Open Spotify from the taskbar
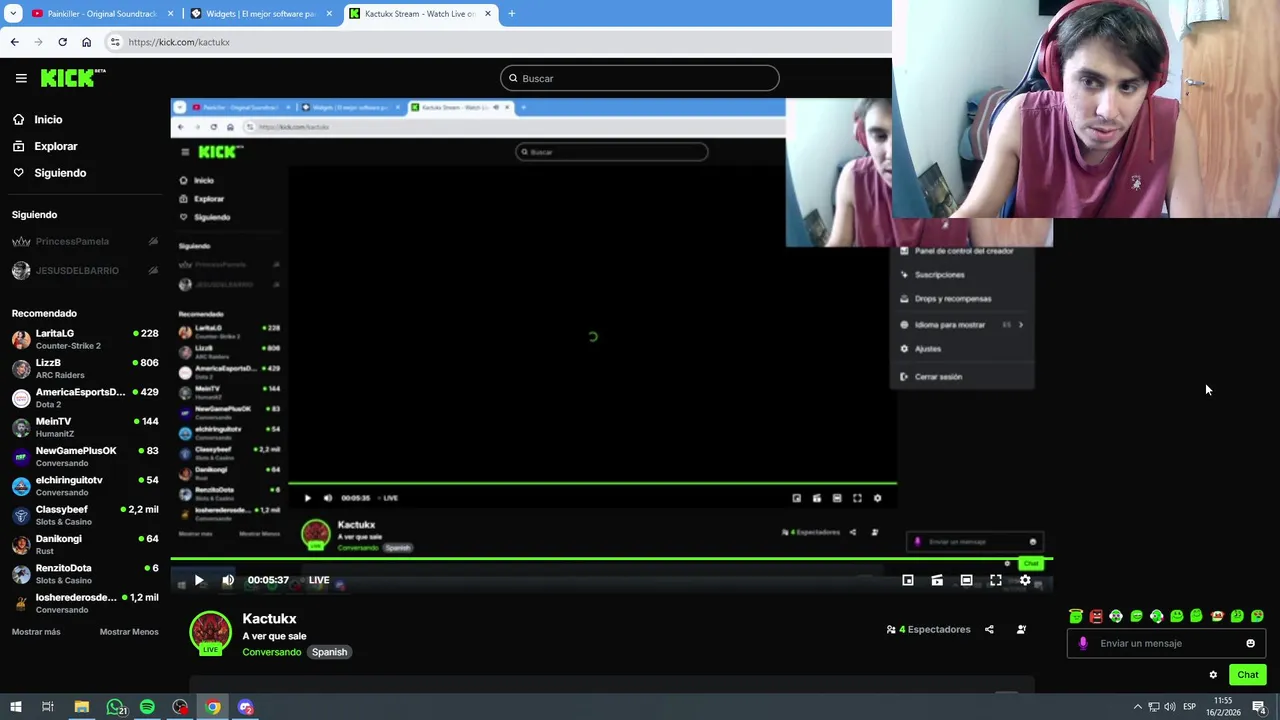This screenshot has width=1280, height=720. (x=147, y=707)
